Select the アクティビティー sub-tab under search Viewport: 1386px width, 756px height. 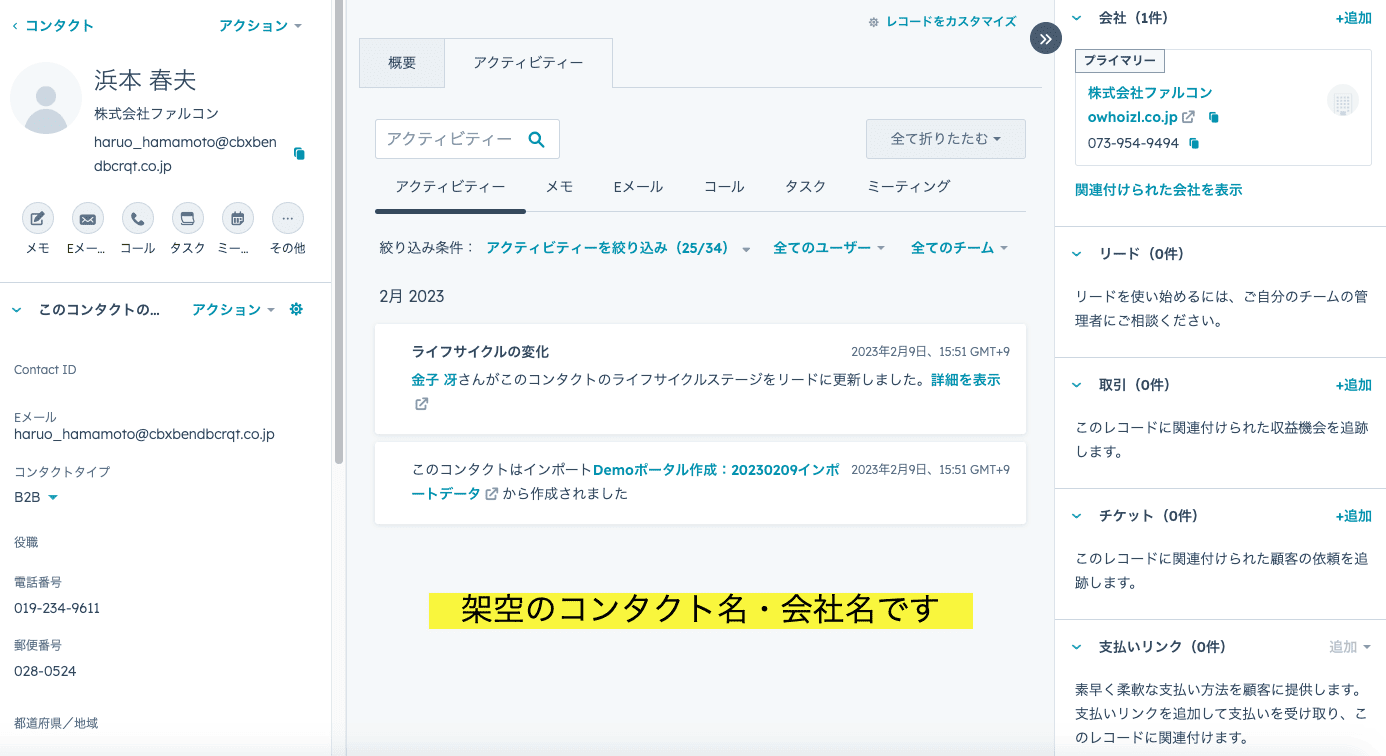(x=450, y=187)
